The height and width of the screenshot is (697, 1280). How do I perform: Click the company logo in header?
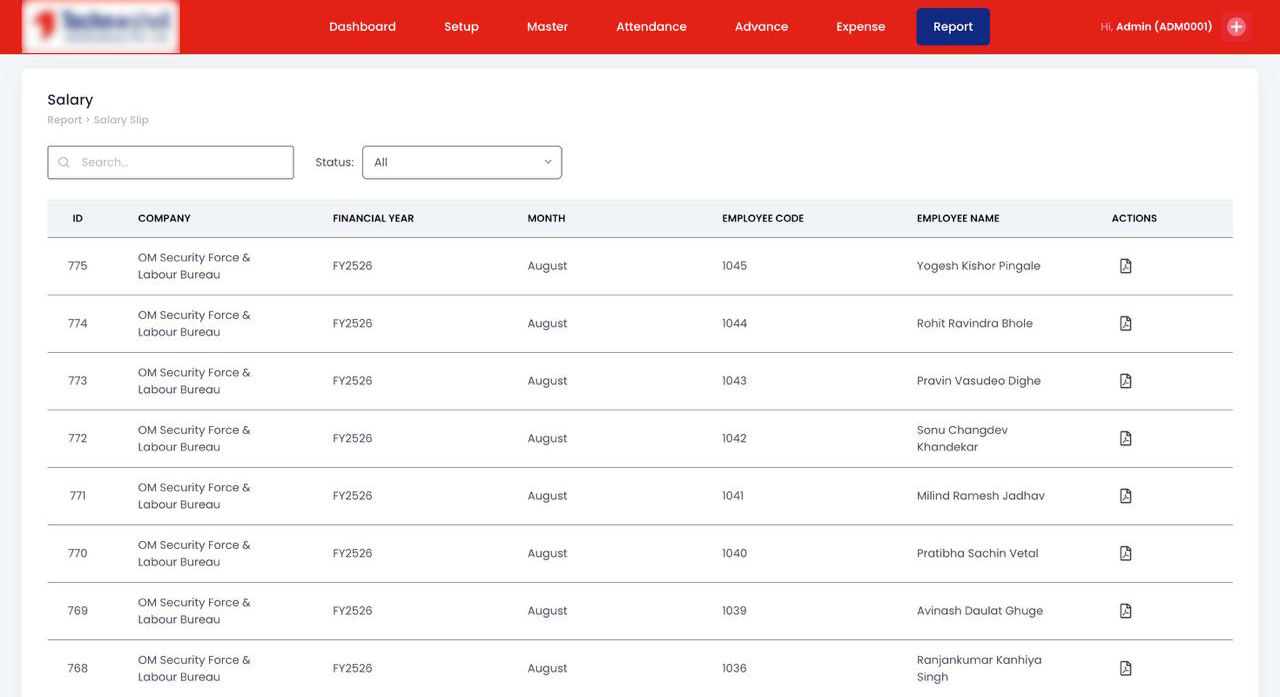point(100,27)
